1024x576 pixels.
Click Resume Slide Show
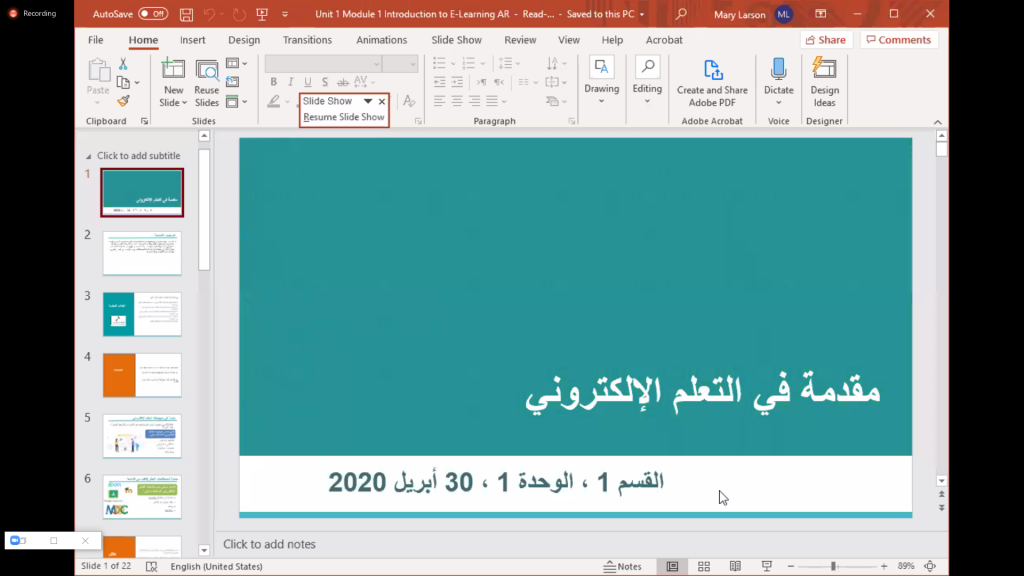point(343,117)
